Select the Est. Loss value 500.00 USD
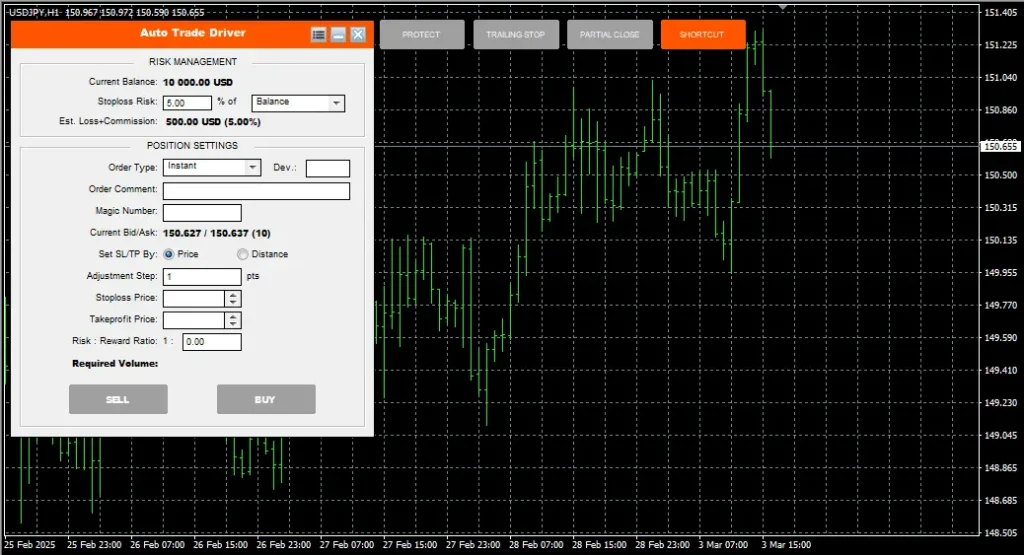The height and width of the screenshot is (555, 1024). coord(213,122)
